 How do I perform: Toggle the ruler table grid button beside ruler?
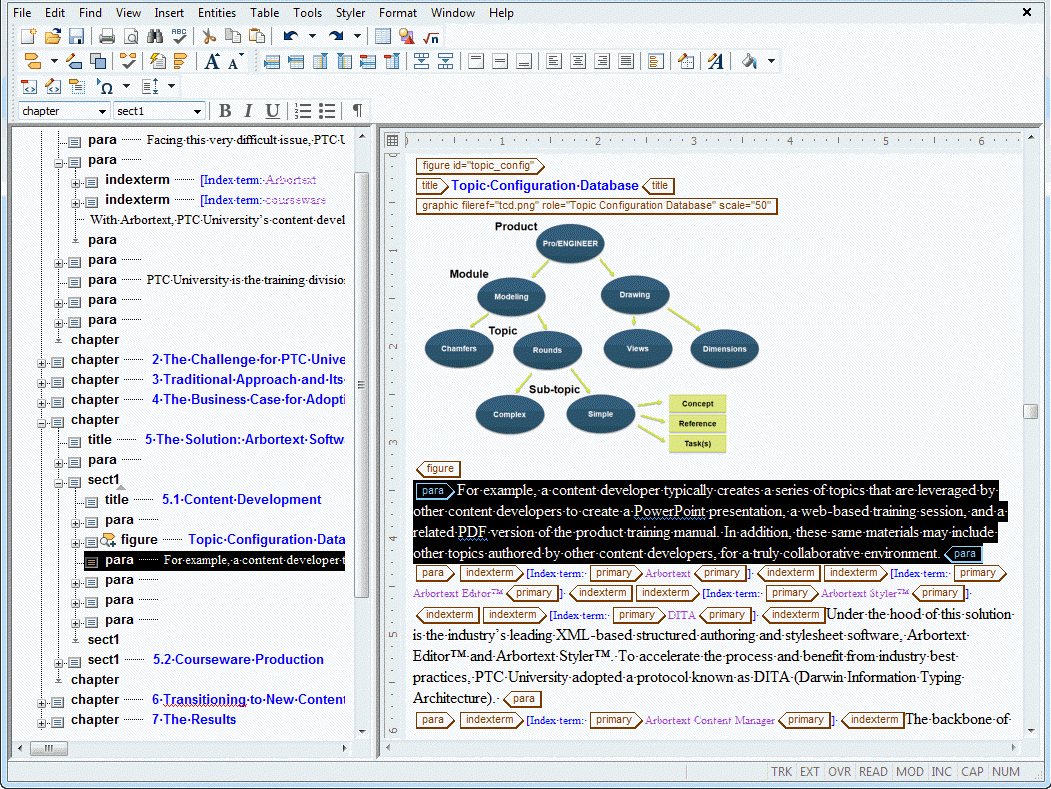[x=393, y=140]
